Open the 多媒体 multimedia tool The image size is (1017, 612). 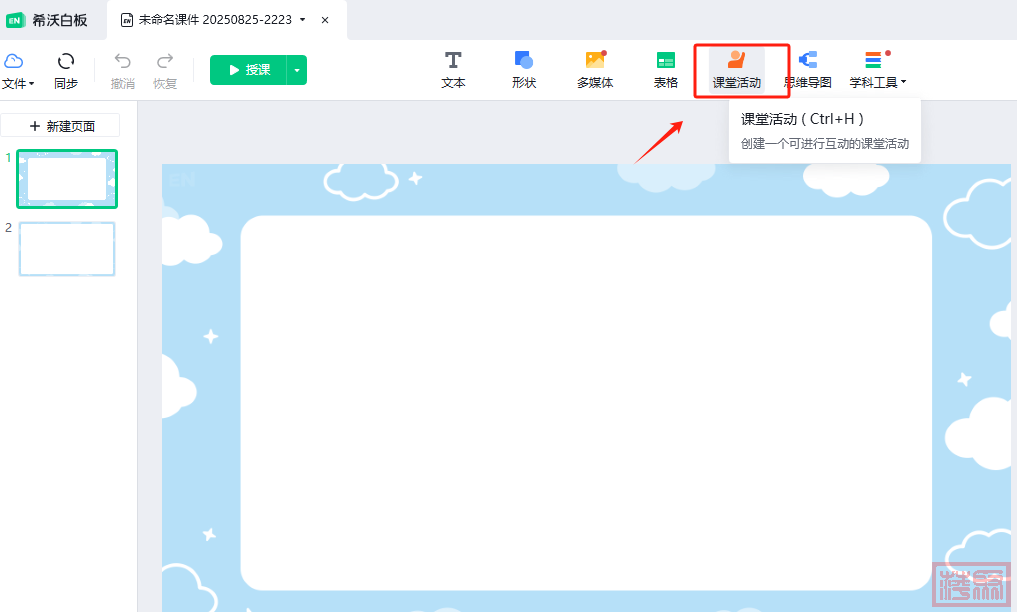pyautogui.click(x=595, y=70)
